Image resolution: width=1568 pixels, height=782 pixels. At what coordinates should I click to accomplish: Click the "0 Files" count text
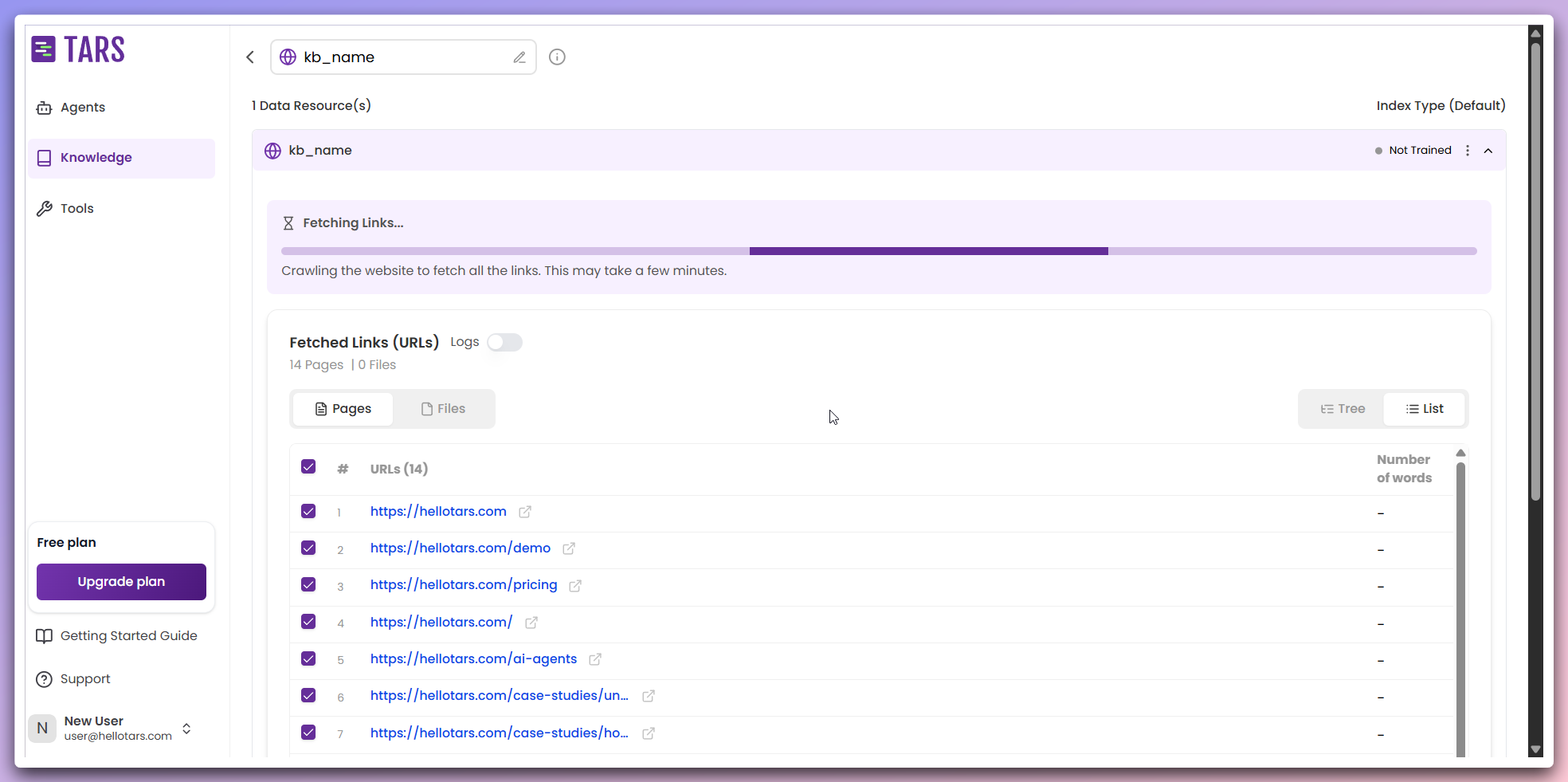tap(377, 365)
